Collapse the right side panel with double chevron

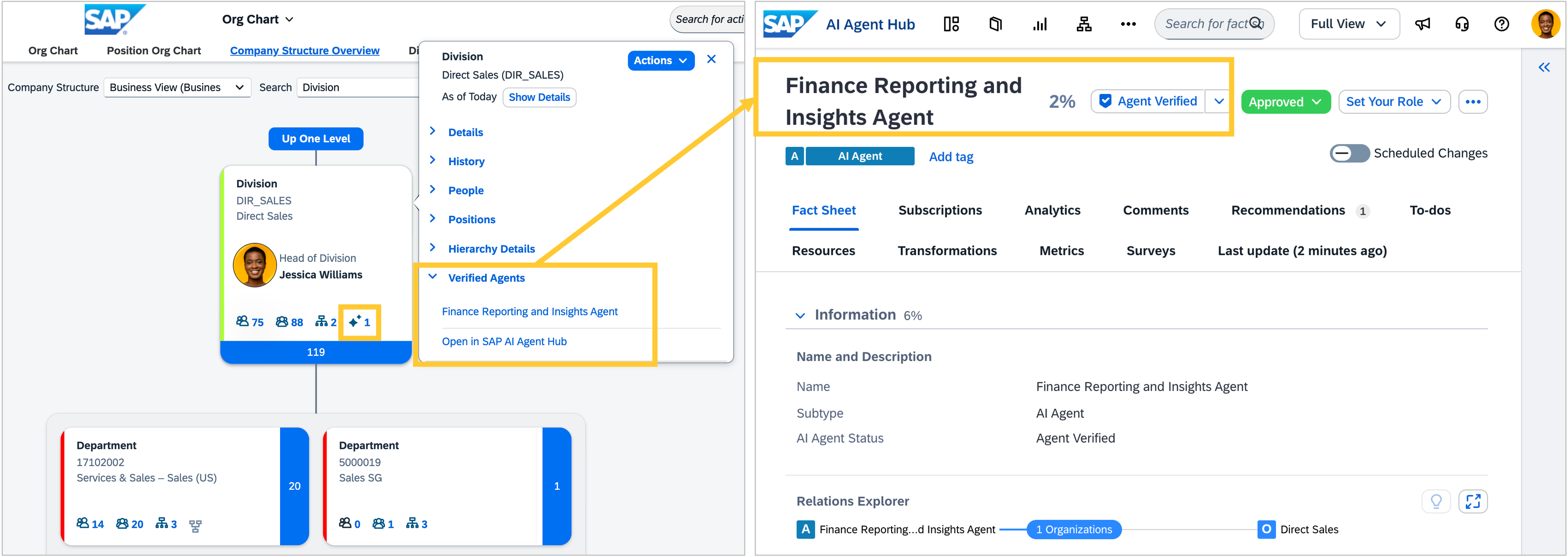tap(1544, 68)
